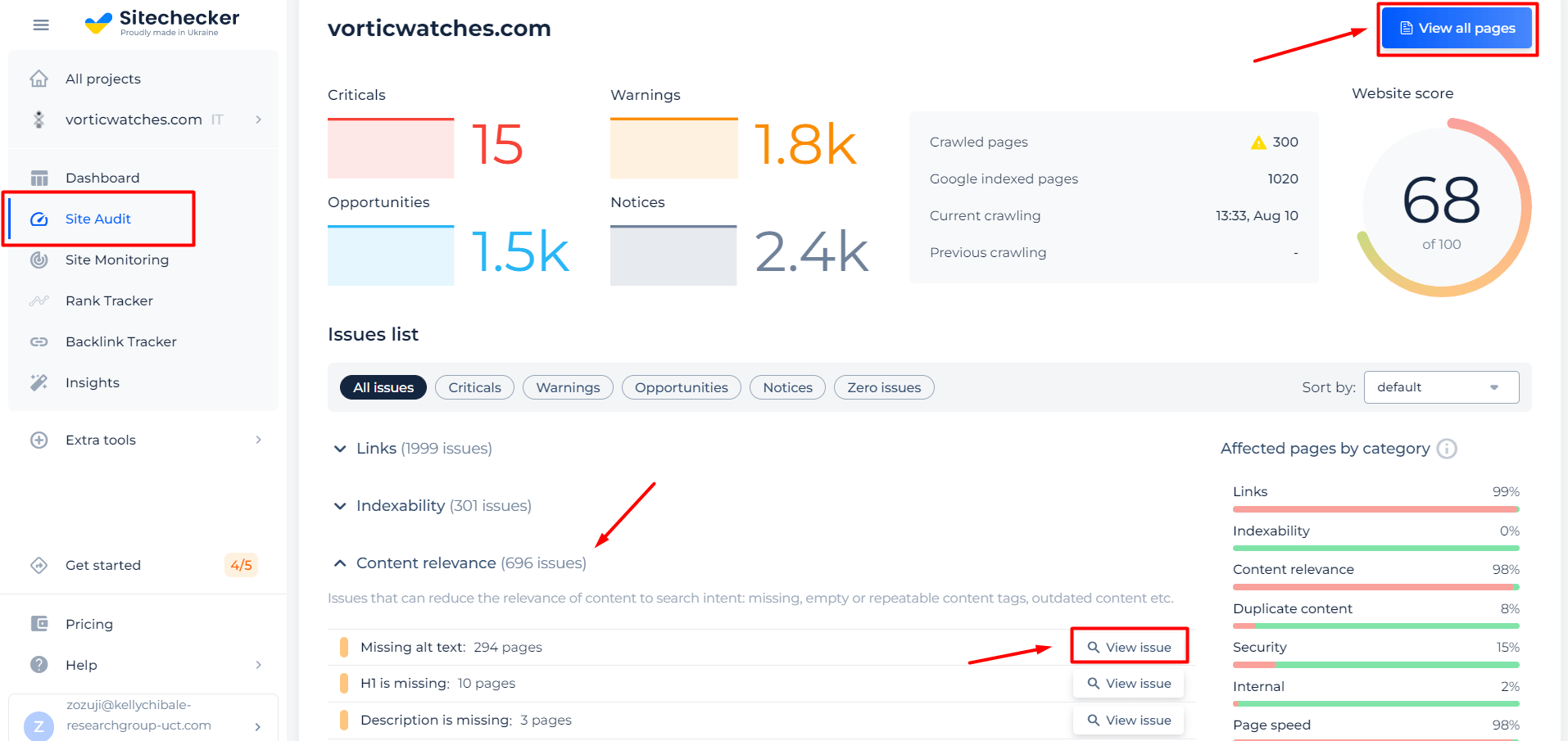This screenshot has height=741, width=1568.
Task: Click the Help question mark icon
Action: [39, 665]
